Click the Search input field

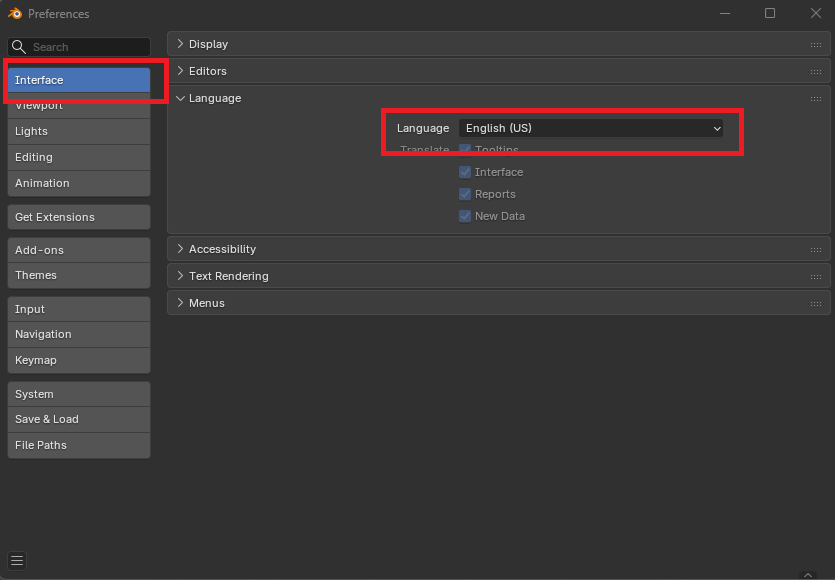point(88,47)
